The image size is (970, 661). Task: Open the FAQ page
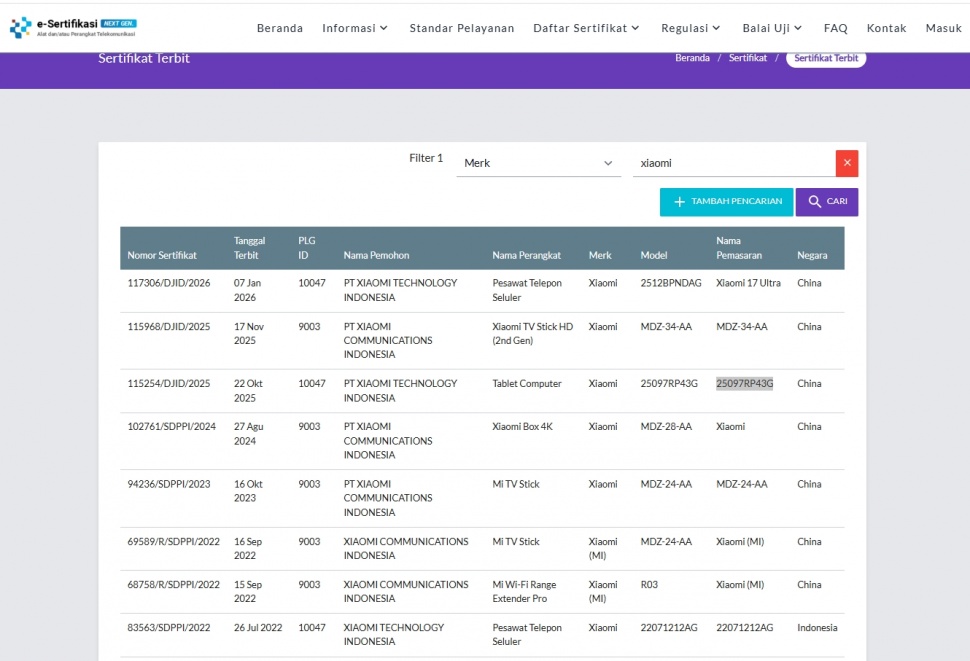[x=835, y=28]
